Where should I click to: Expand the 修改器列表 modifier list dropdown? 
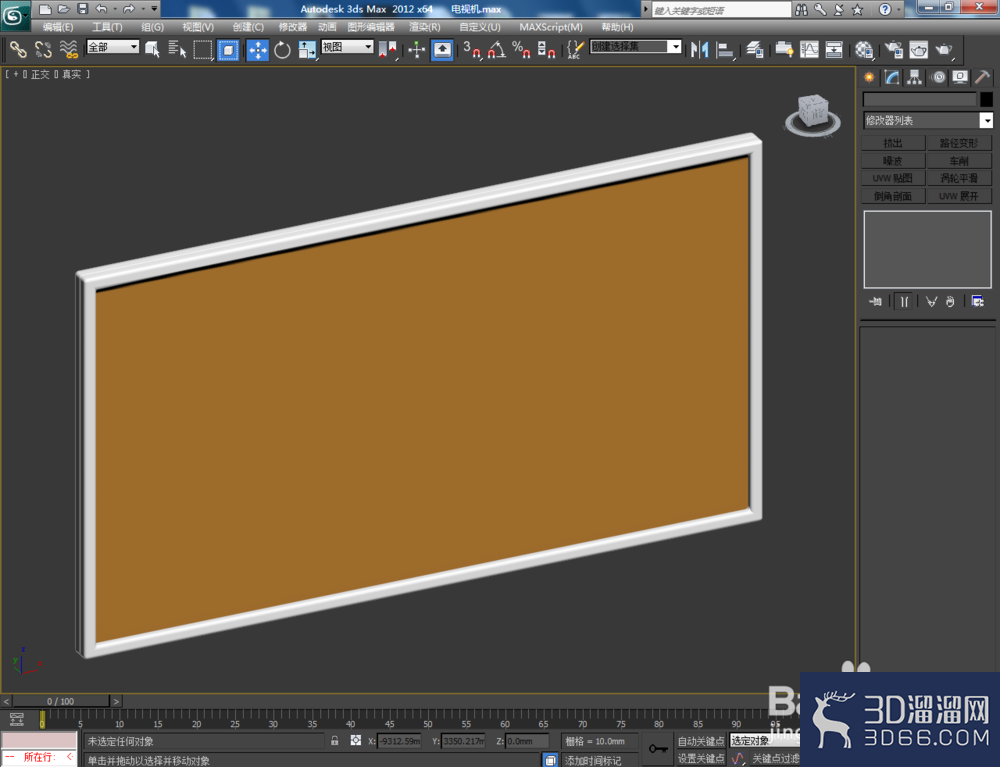pos(928,121)
